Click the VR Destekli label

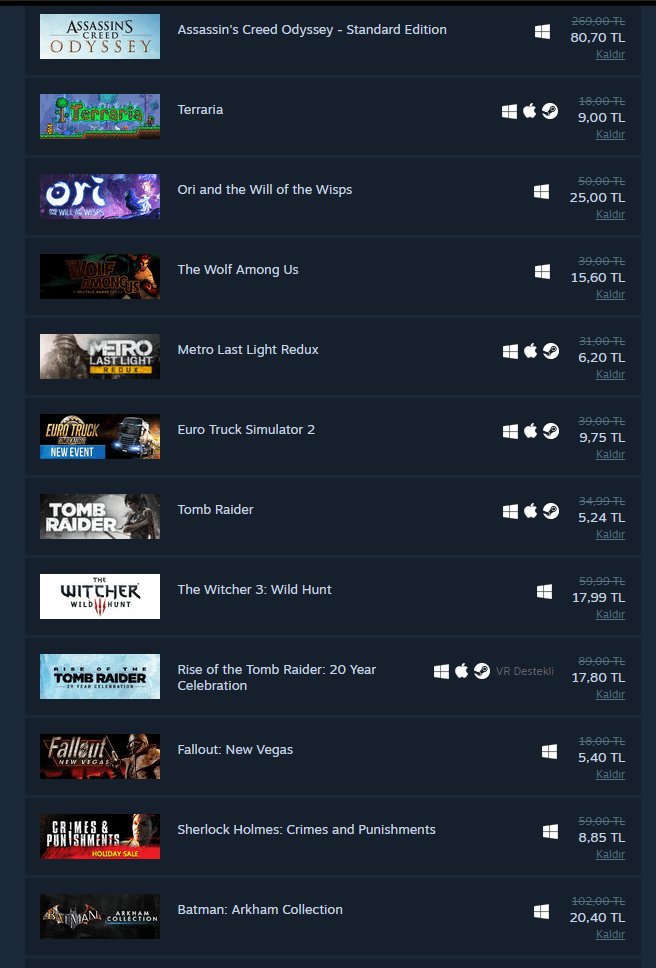pos(525,671)
